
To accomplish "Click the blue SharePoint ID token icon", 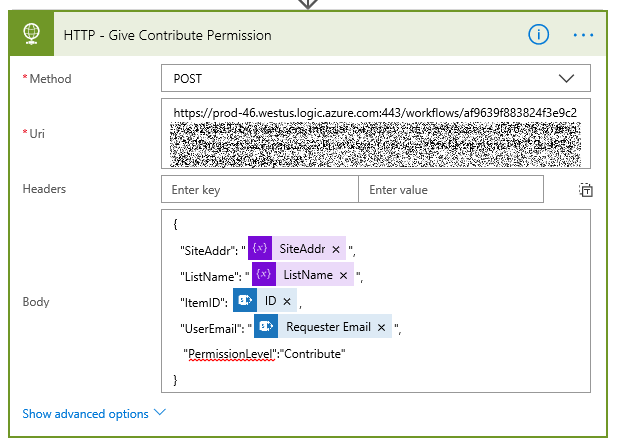I will click(x=245, y=300).
